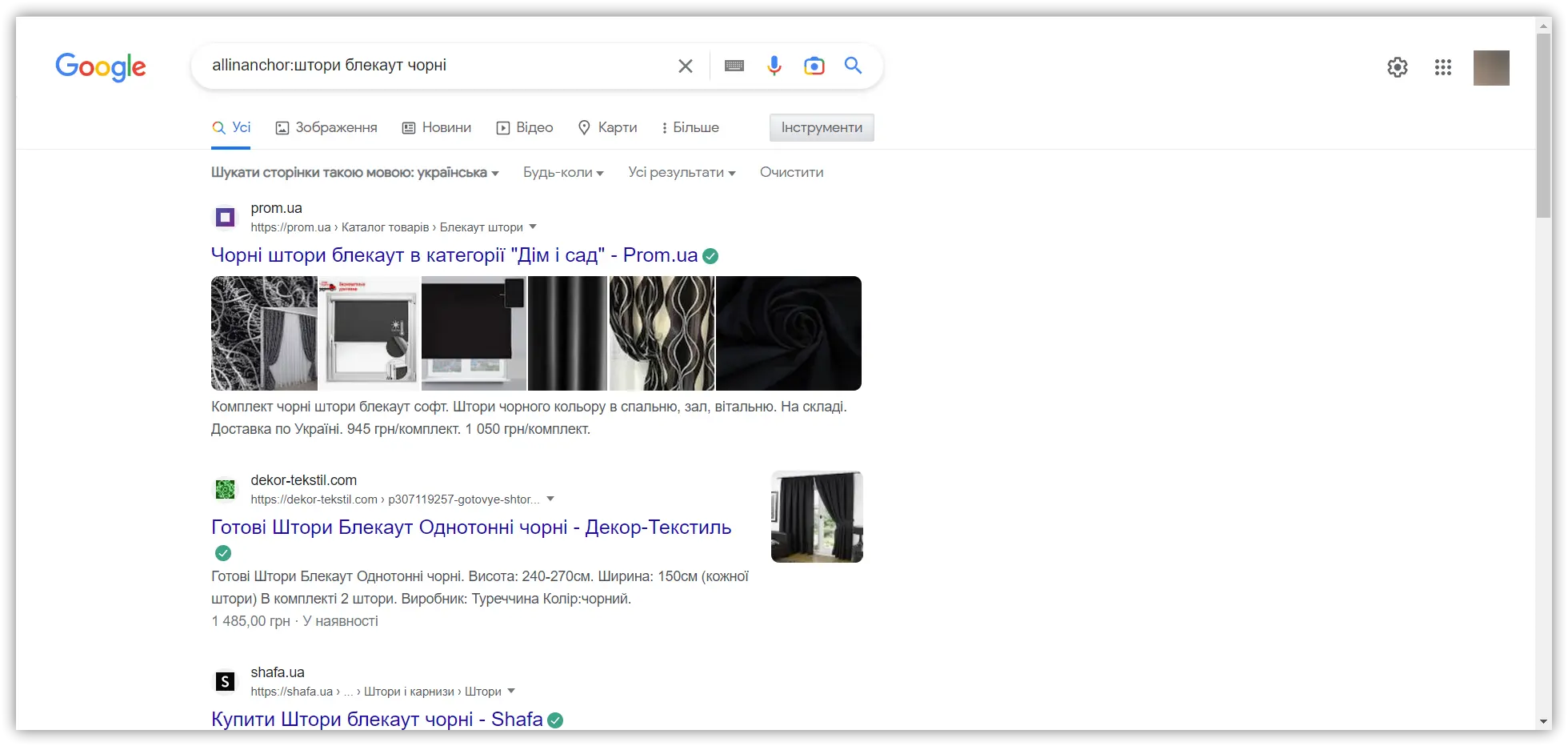Viewport: 1568px width, 746px height.
Task: Switch to the Карти tab
Action: [608, 127]
